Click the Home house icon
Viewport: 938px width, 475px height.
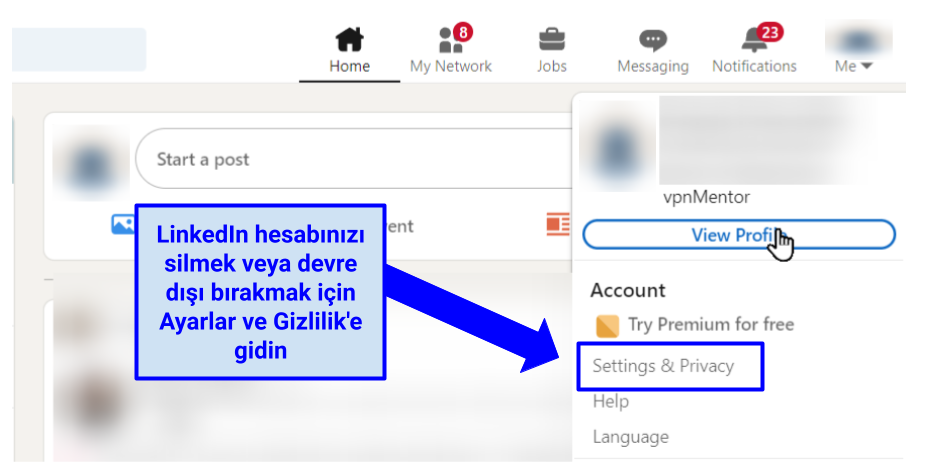tap(349, 39)
